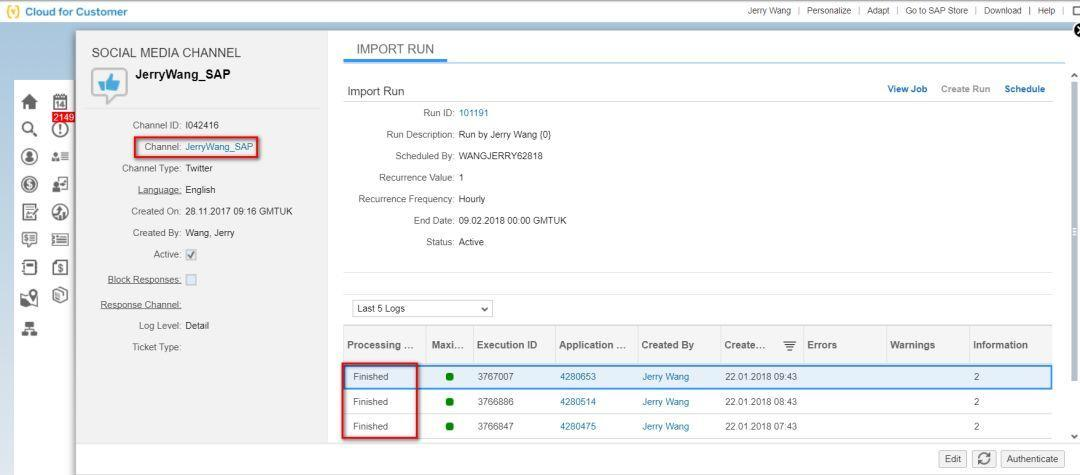Viewport: 1080px width, 475px height.
Task: Open the person-in-circle icon in sidebar
Action: point(29,157)
